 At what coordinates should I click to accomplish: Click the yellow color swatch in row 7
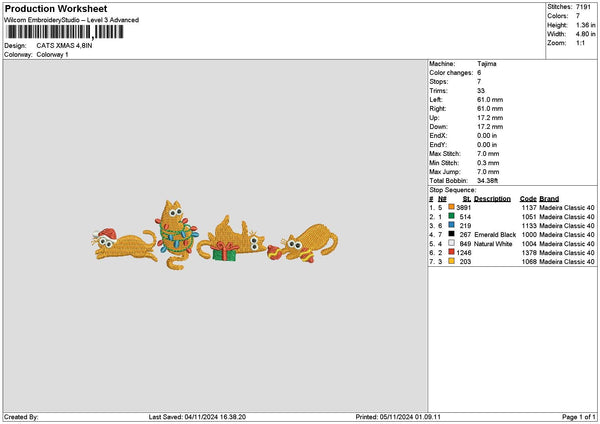(x=452, y=261)
